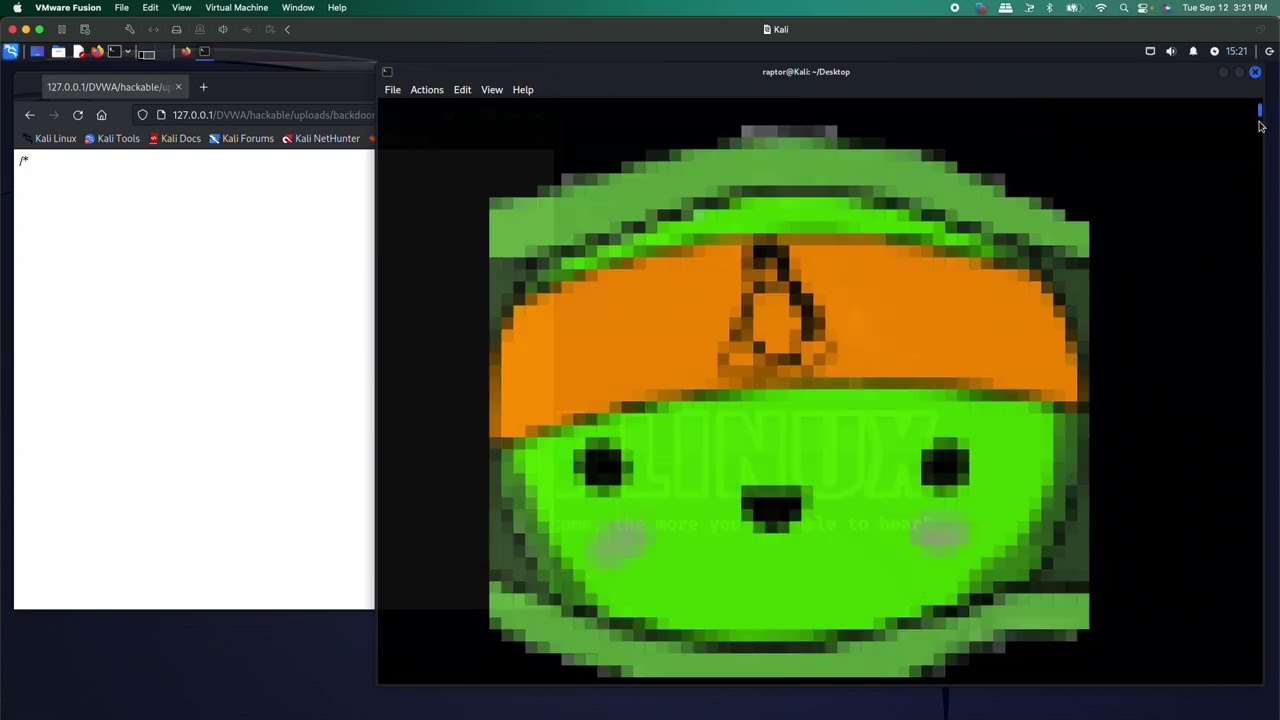Open terminal emulator launcher in Kali panel
Viewport: 1280px width, 720px height.
114,51
